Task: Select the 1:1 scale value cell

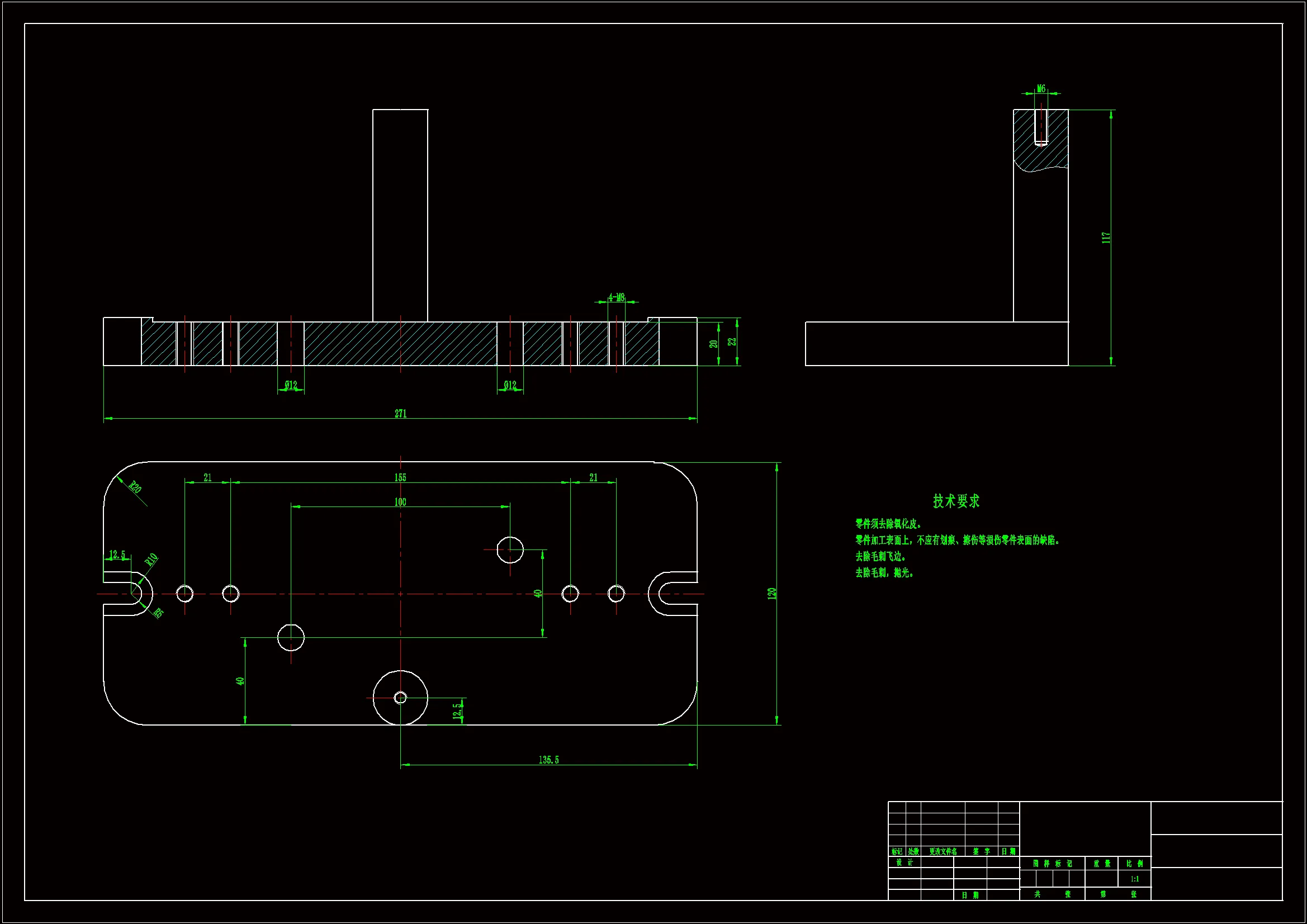Action: (x=1134, y=879)
